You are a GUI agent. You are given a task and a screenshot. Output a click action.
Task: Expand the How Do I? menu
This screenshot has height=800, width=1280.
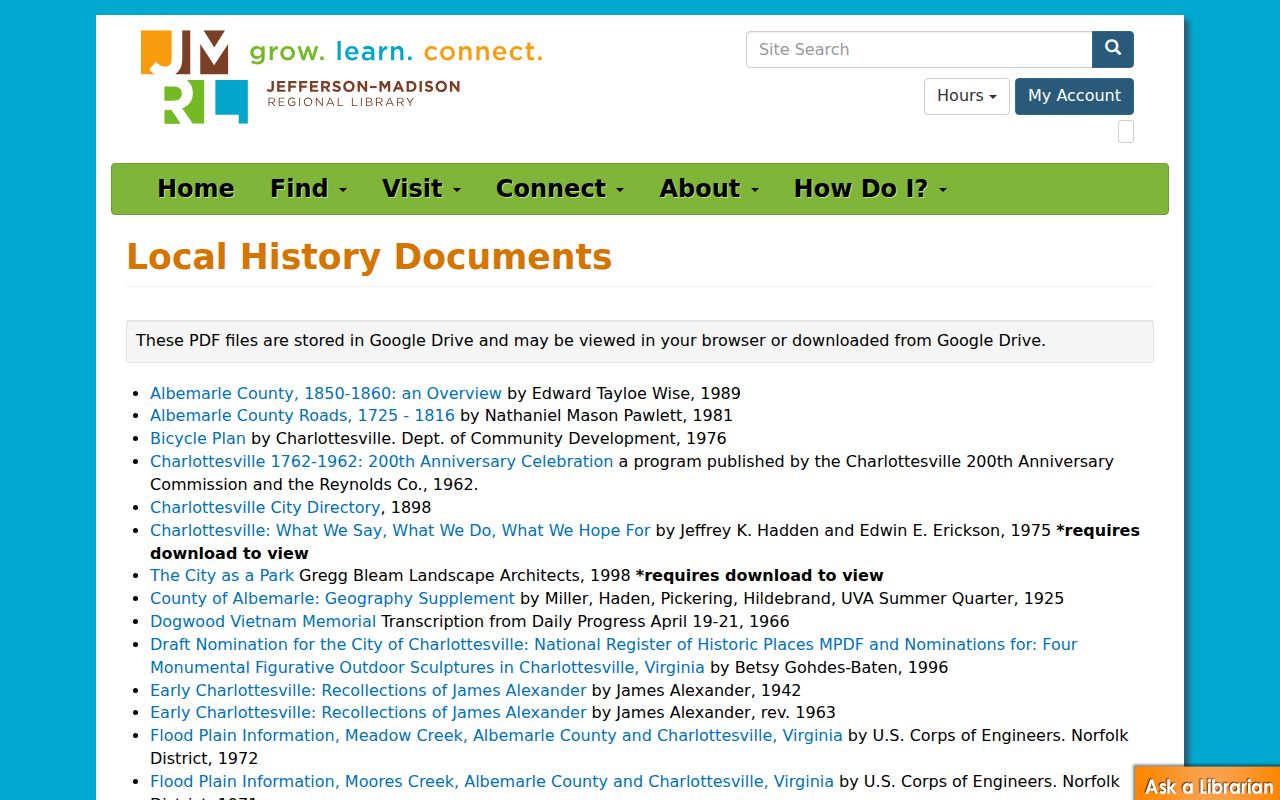coord(870,189)
